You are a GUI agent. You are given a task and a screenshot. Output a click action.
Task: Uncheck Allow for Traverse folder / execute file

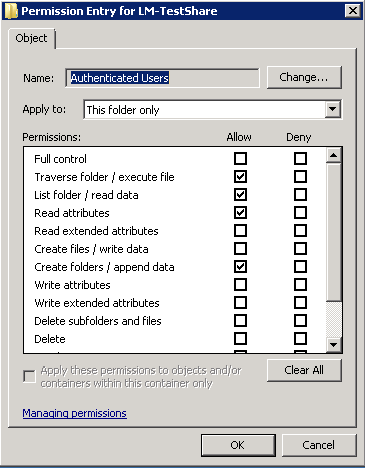[x=240, y=176]
